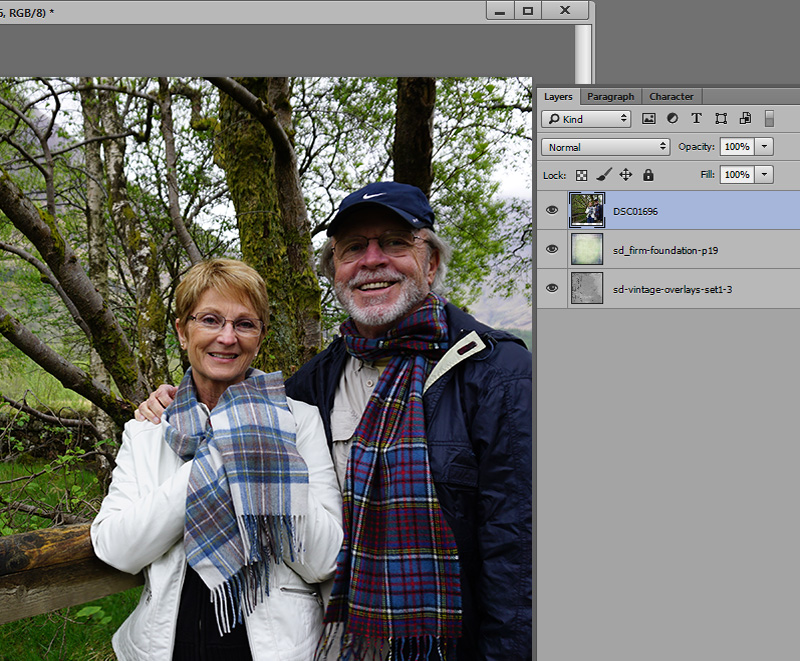The height and width of the screenshot is (661, 800).
Task: Switch to the Character tab
Action: (x=671, y=96)
